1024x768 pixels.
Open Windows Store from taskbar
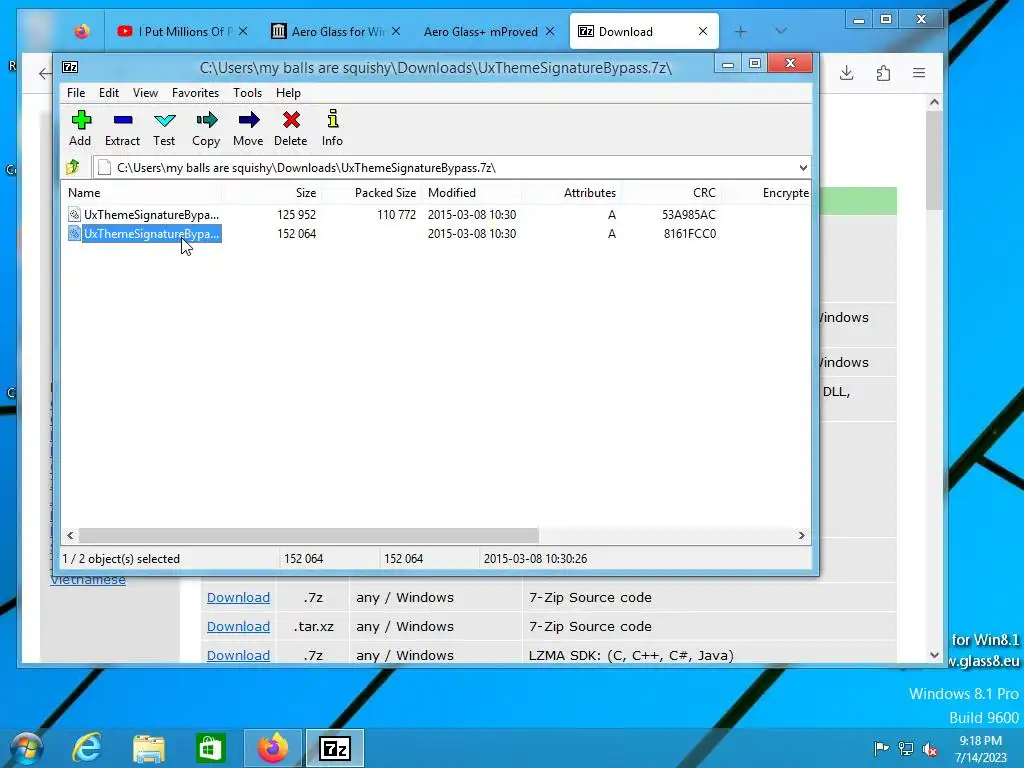[210, 748]
